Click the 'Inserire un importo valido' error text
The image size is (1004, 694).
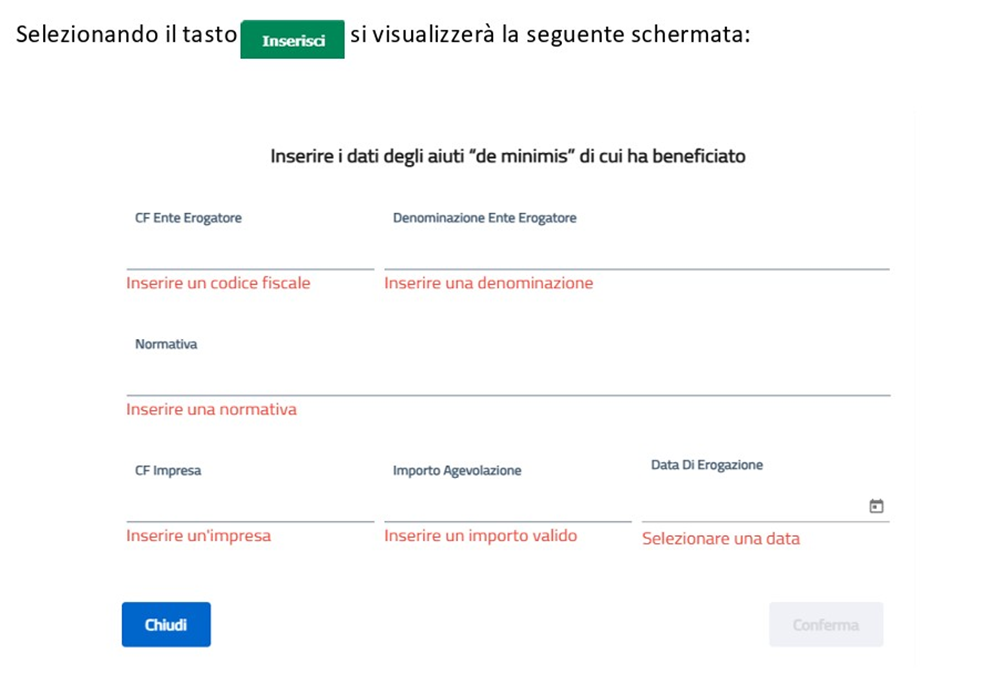click(x=480, y=535)
